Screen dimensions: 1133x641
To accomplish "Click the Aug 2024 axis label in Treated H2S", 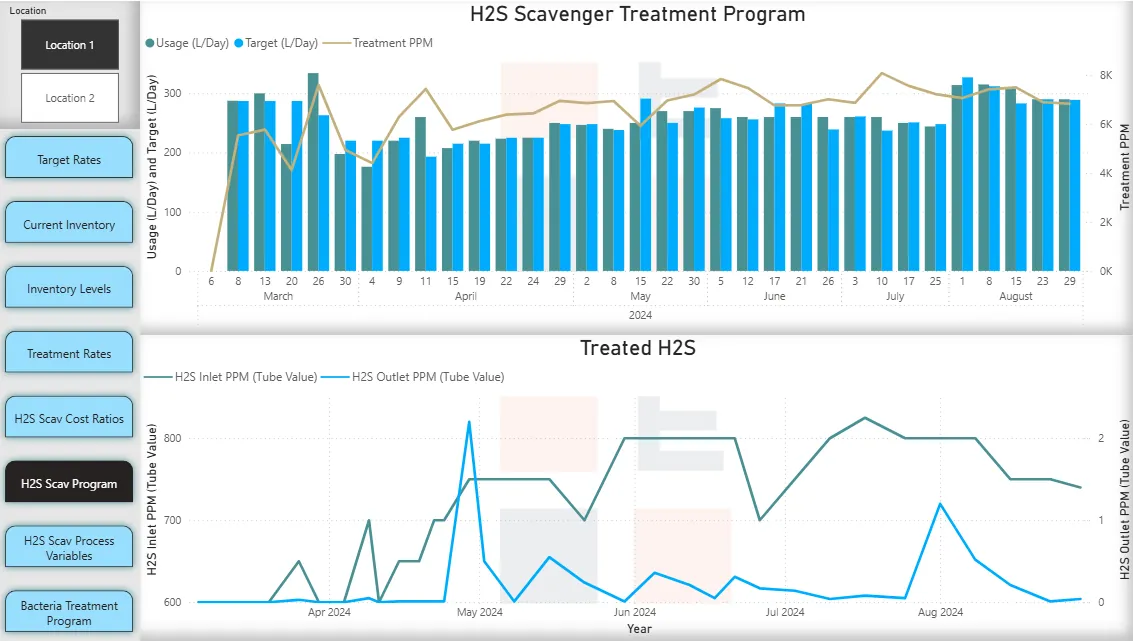I will pos(940,612).
